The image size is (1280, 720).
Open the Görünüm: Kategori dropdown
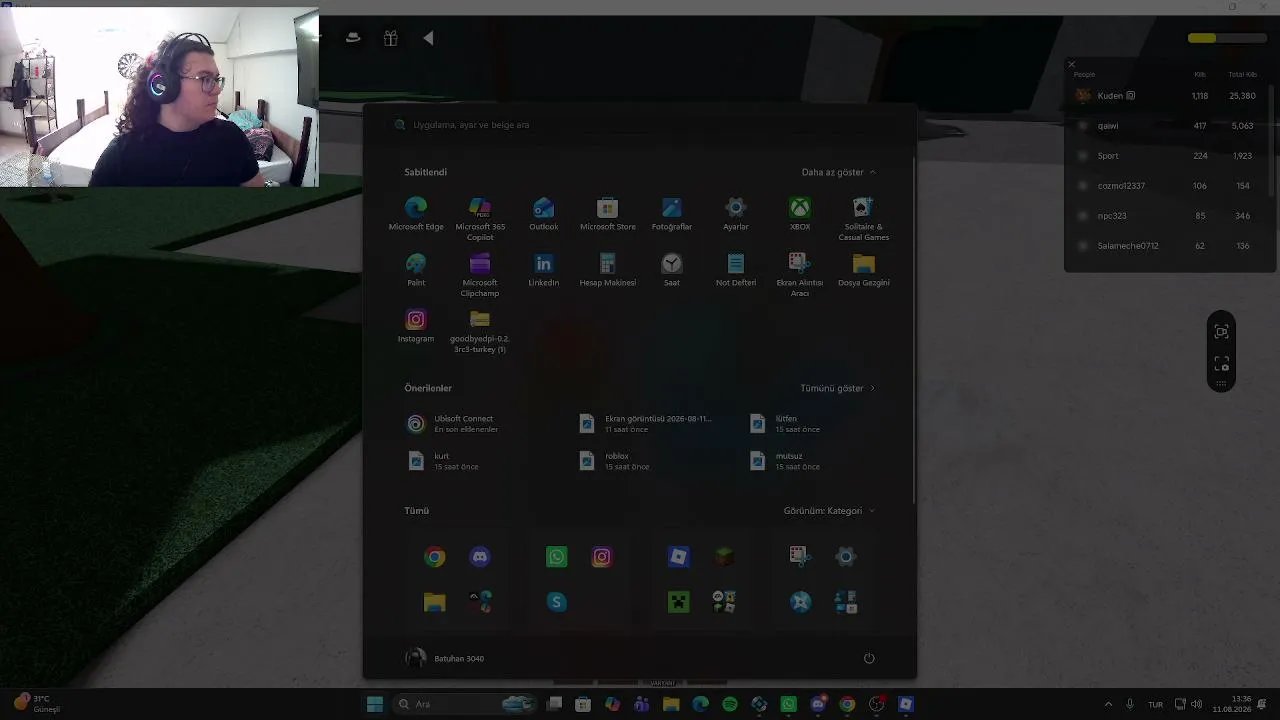click(x=829, y=511)
